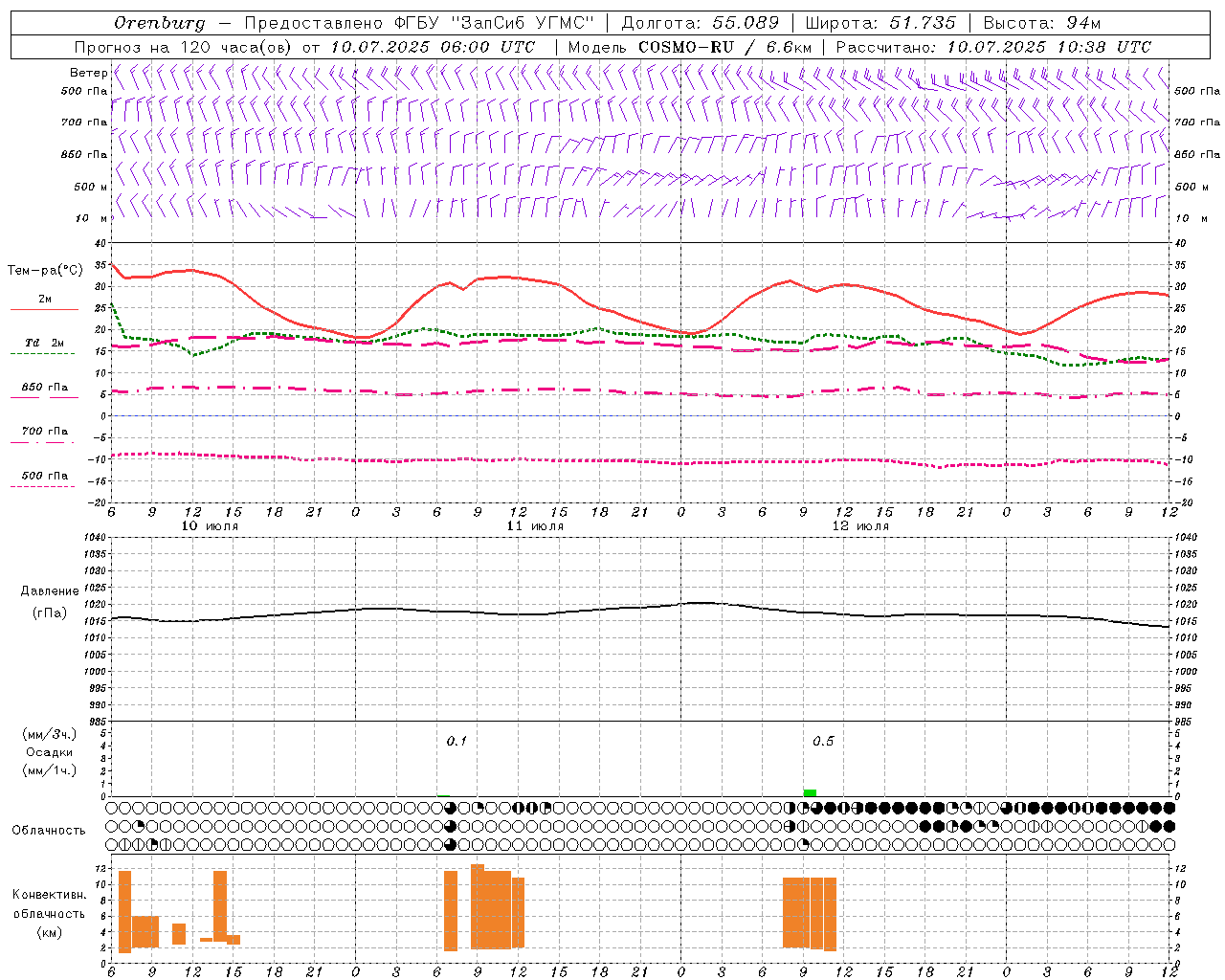Viewport: 1225px width, 980px height.
Task: Click the "(мм/1ч.)" precipitation unit label
Action: [x=50, y=770]
